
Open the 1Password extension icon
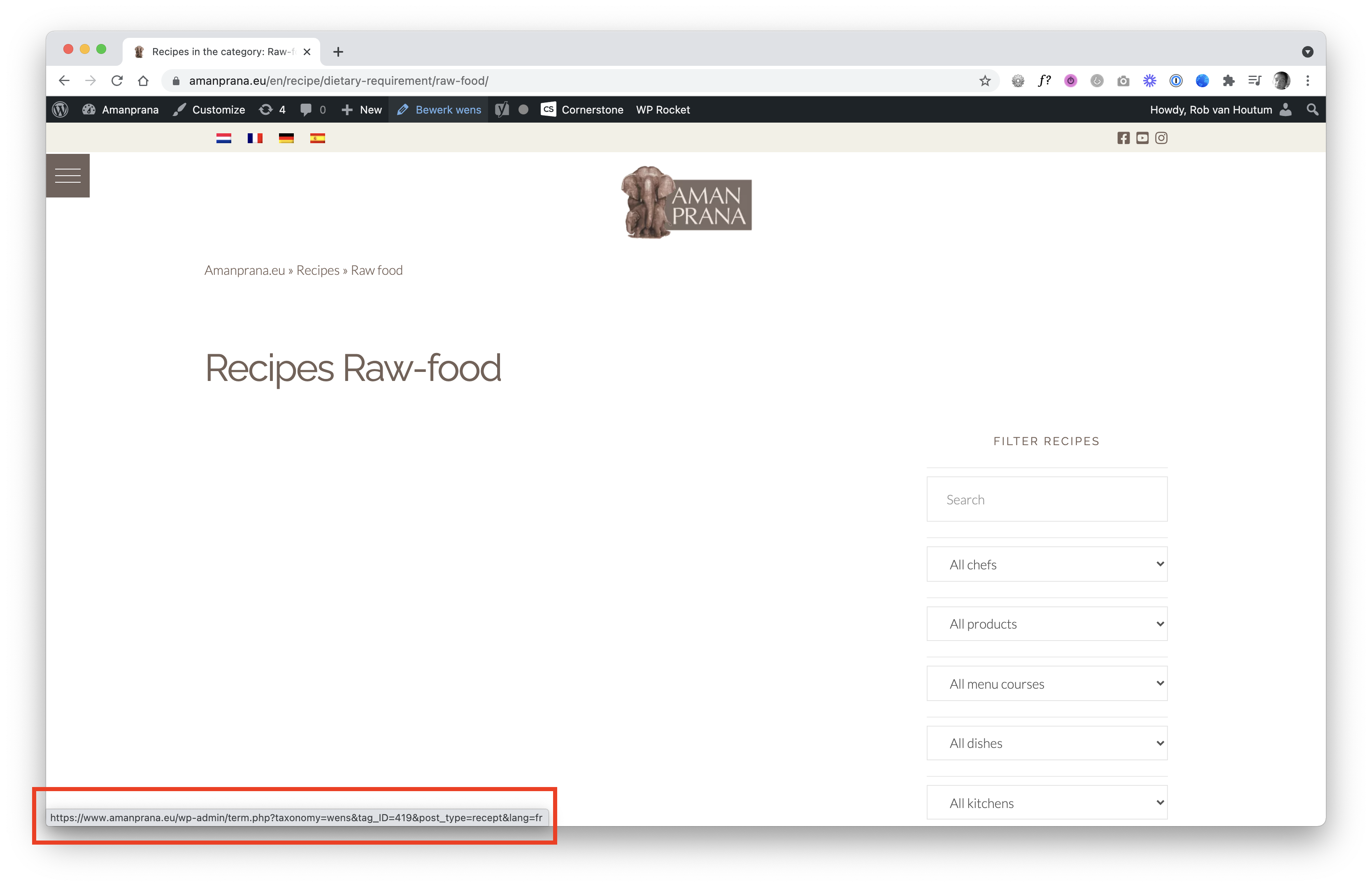tap(1176, 81)
